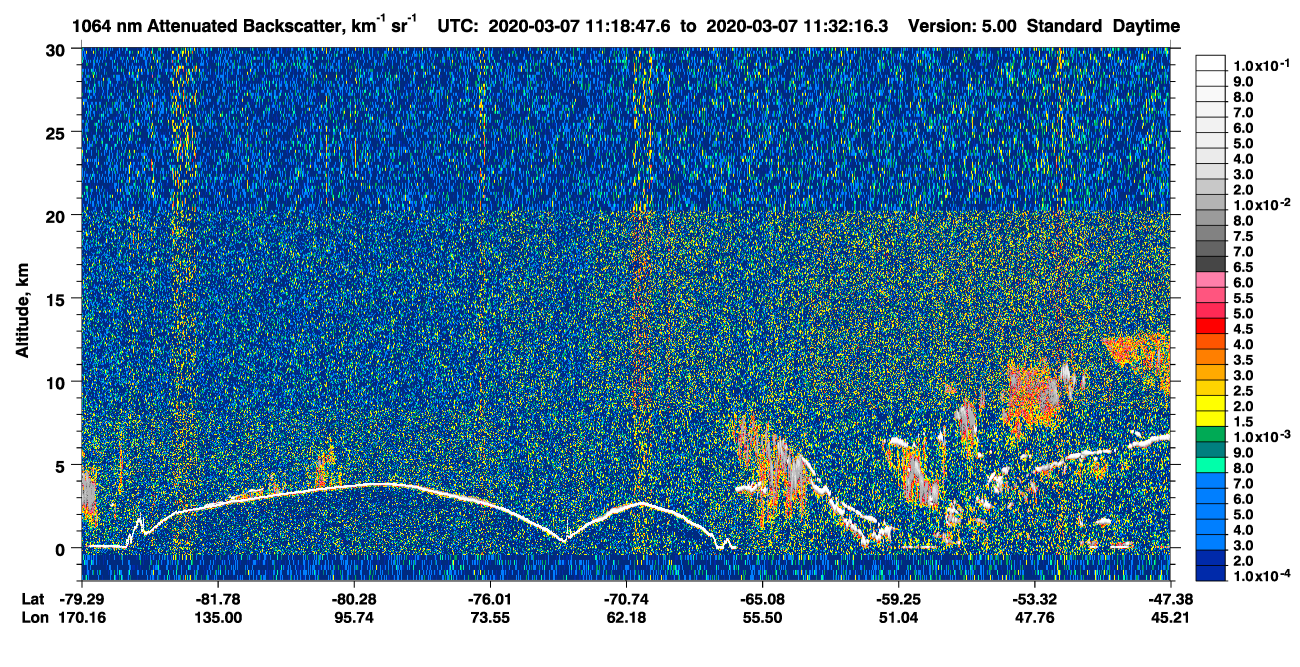This screenshot has width=1300, height=667.
Task: Click the longitude value "170.16"
Action: coord(82,618)
